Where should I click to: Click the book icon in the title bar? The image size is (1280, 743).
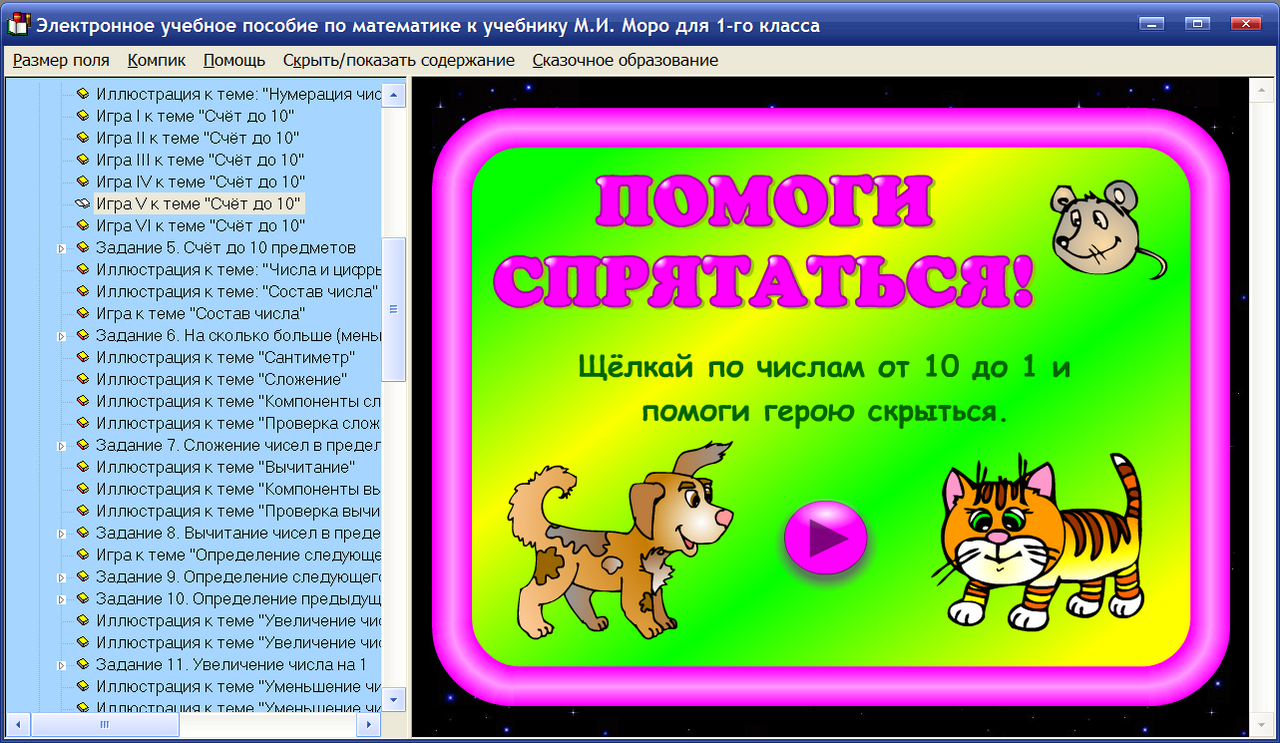coord(17,24)
